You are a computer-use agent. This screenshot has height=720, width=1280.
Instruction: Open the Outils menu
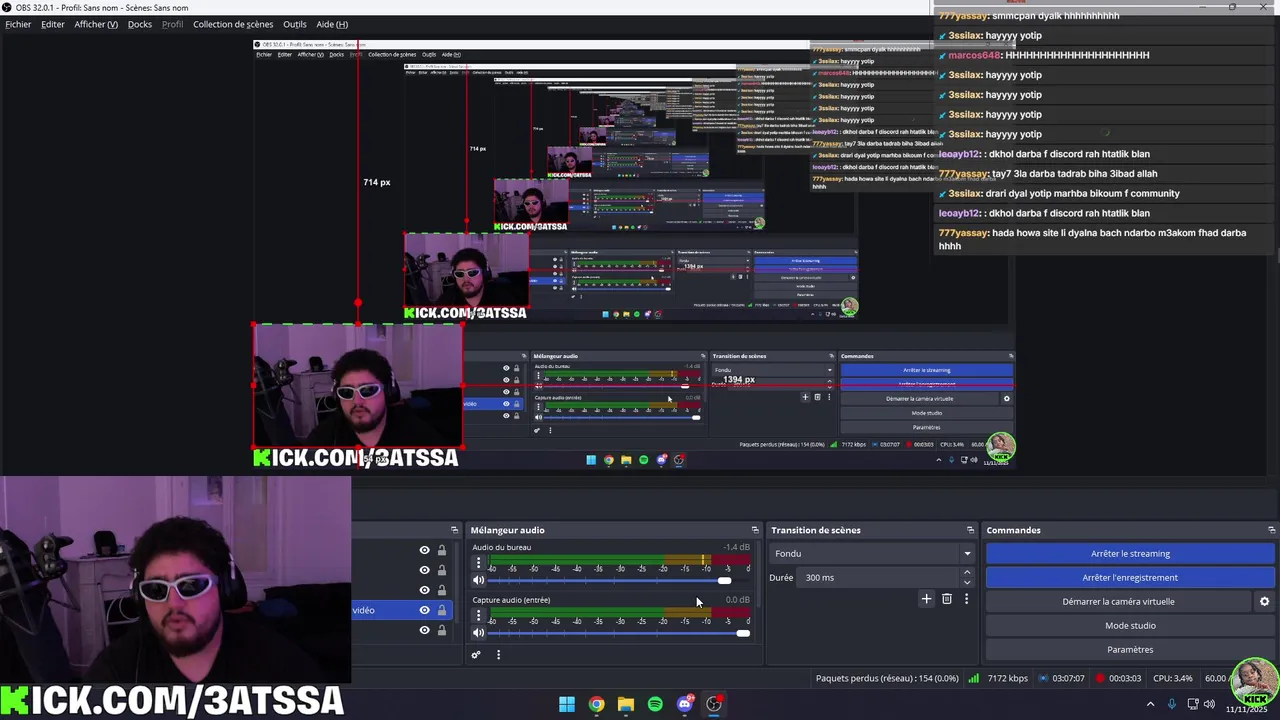pos(295,24)
